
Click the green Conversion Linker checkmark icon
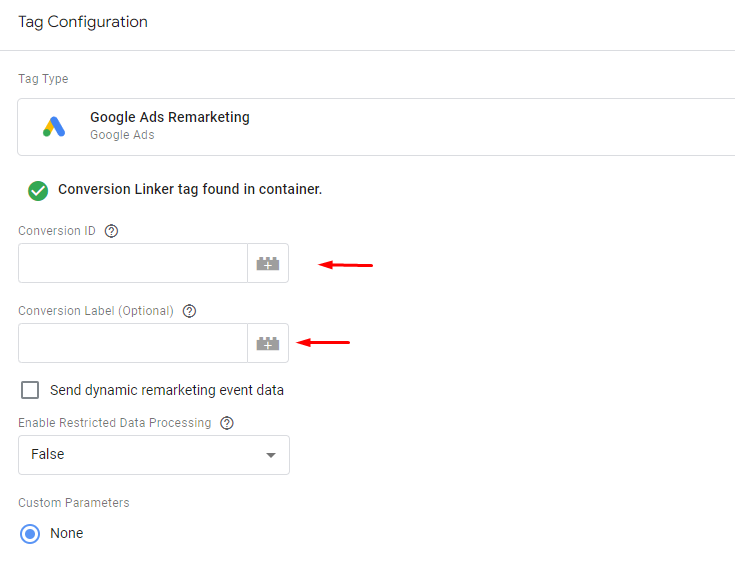(x=38, y=191)
